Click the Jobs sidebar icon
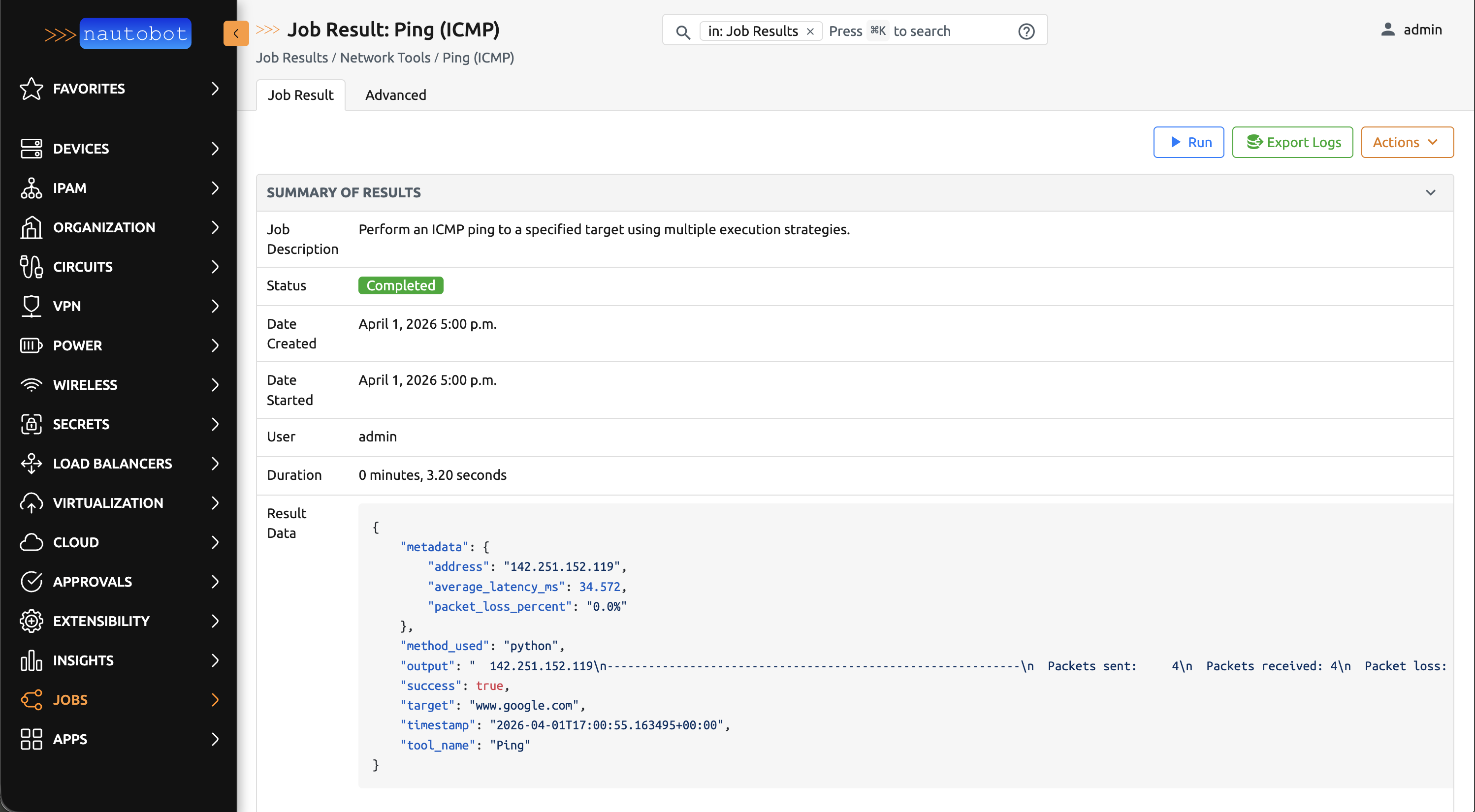 [31, 699]
